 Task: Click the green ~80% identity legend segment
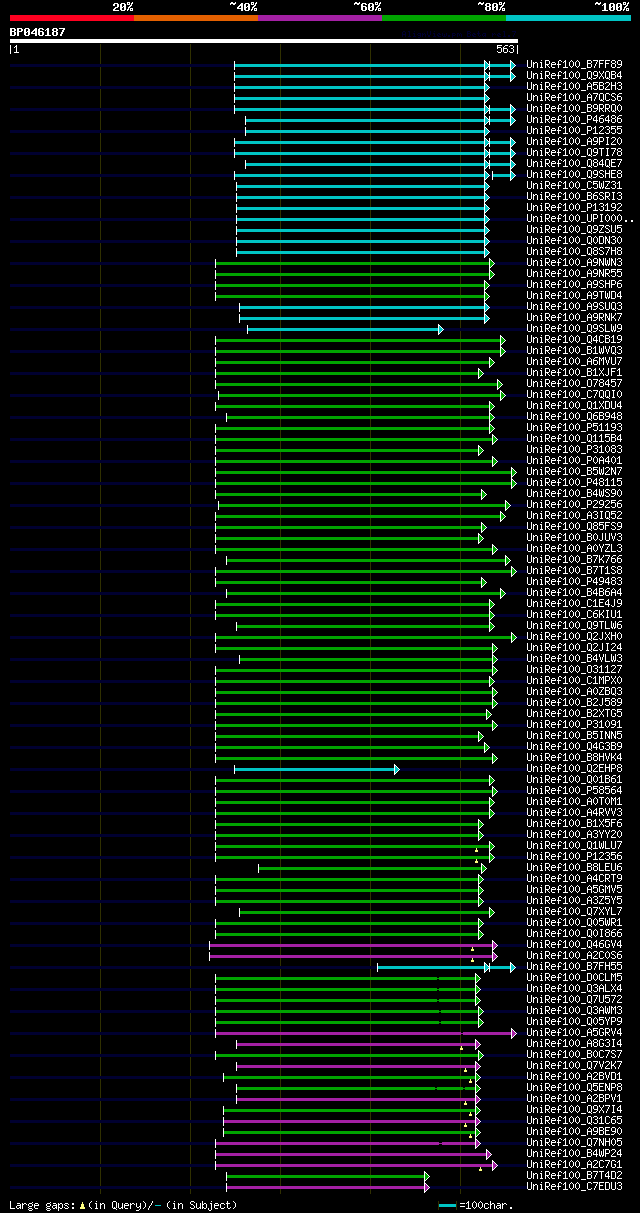pyautogui.click(x=443, y=17)
